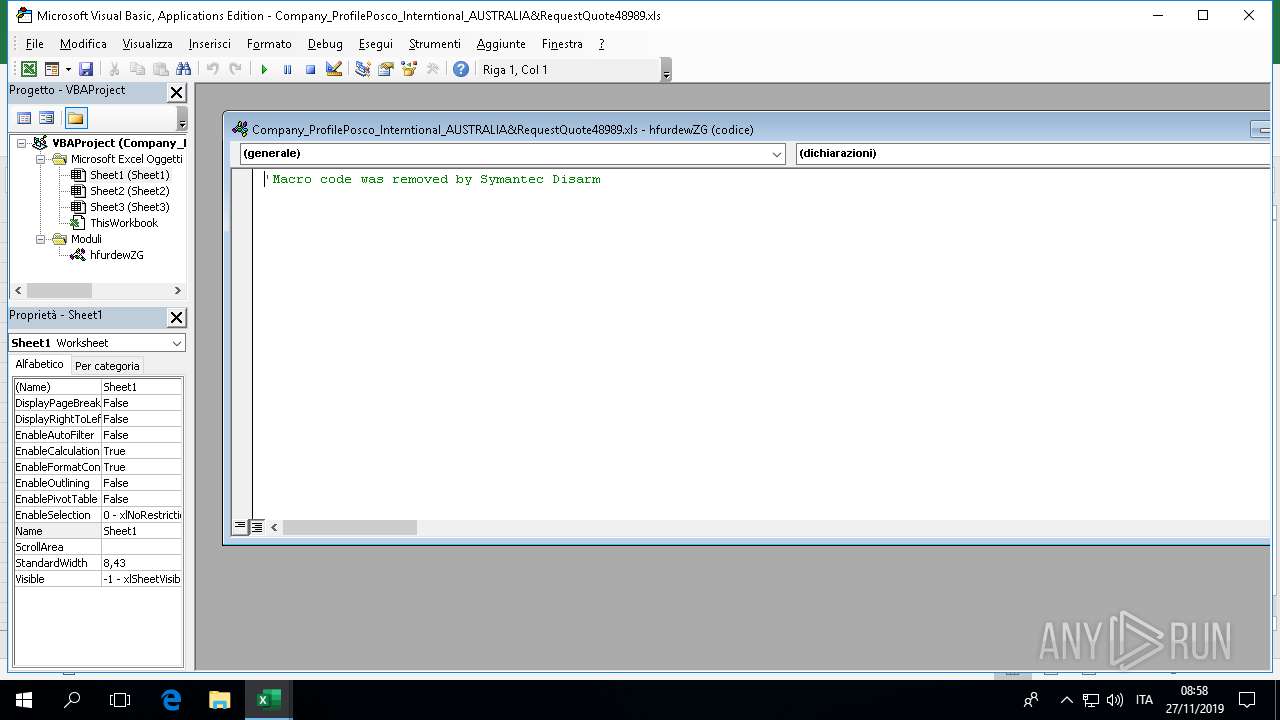Click the Toolbox hammer icon
This screenshot has height=720, width=1280.
coord(432,69)
